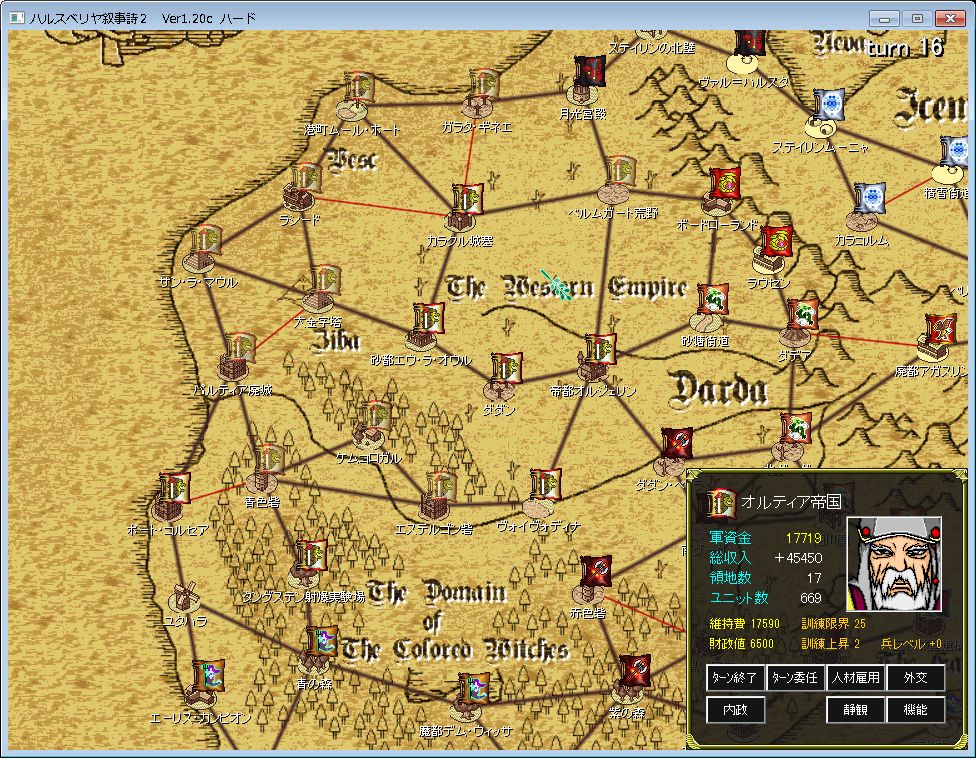The width and height of the screenshot is (976, 758).
Task: Select the 赤色砦 axe banner
Action: click(596, 572)
